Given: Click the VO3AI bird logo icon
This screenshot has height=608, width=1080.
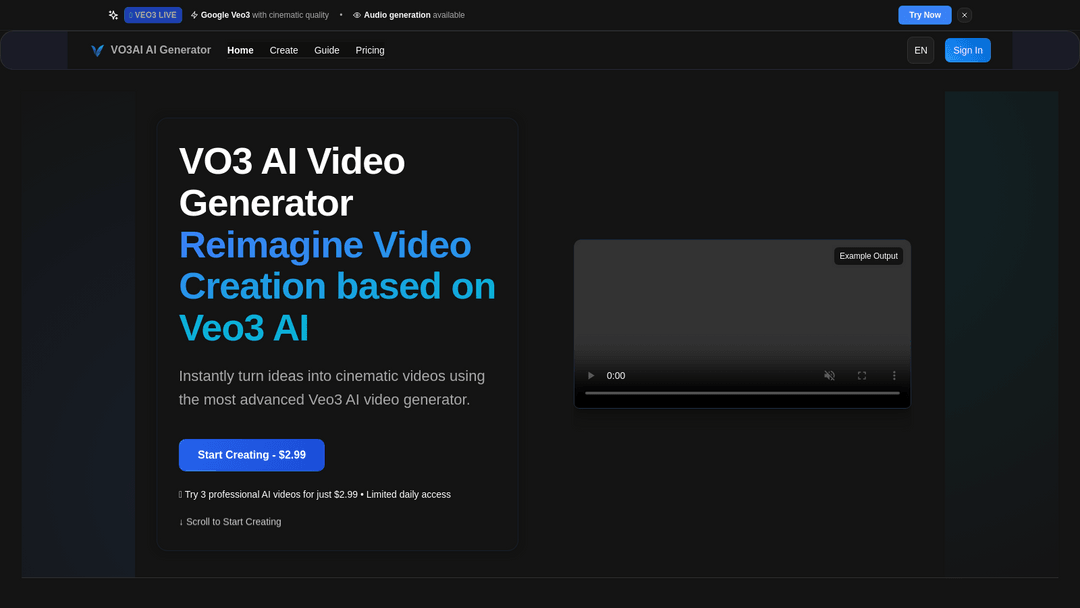Looking at the screenshot, I should pos(97,50).
